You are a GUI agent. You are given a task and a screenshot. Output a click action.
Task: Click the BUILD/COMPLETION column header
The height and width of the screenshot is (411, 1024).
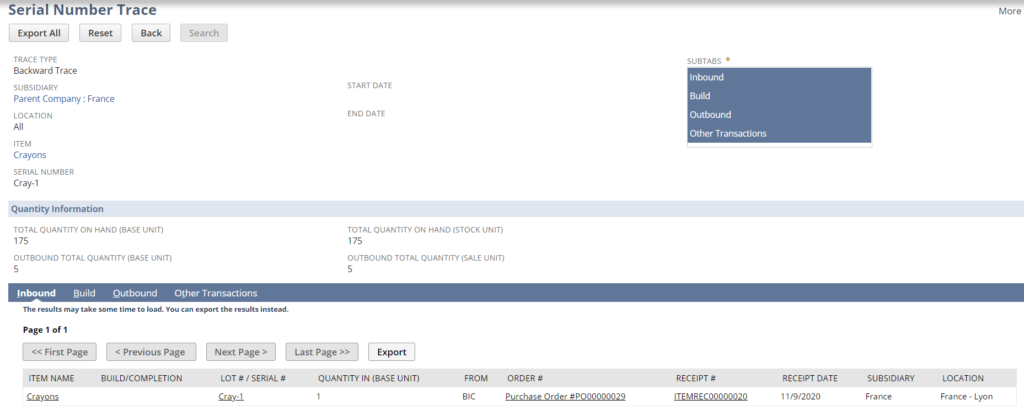point(142,378)
